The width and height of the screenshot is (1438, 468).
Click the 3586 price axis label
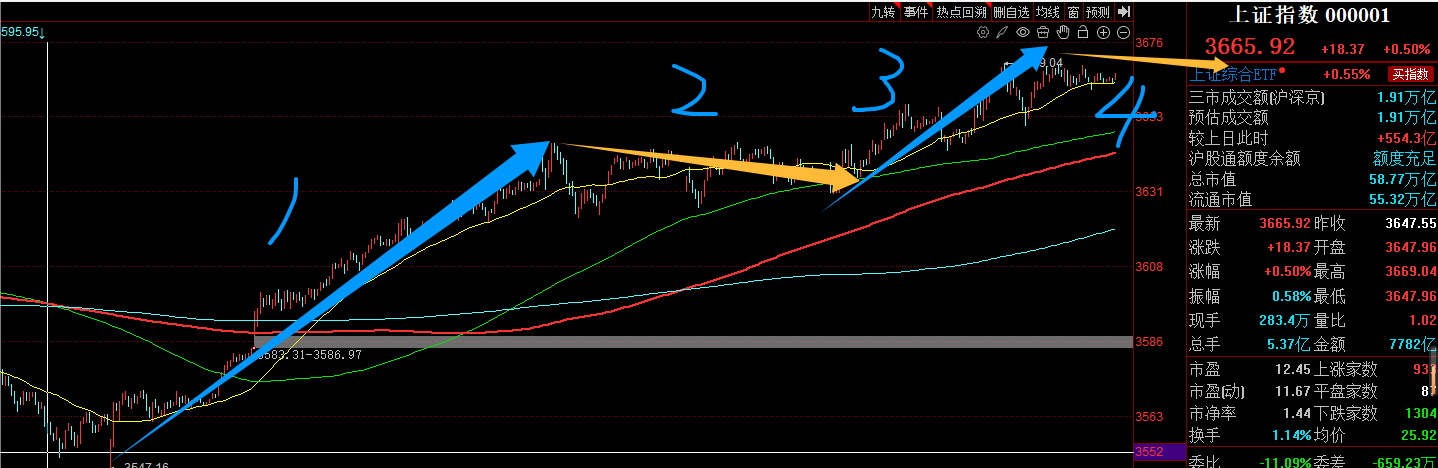pos(1149,342)
